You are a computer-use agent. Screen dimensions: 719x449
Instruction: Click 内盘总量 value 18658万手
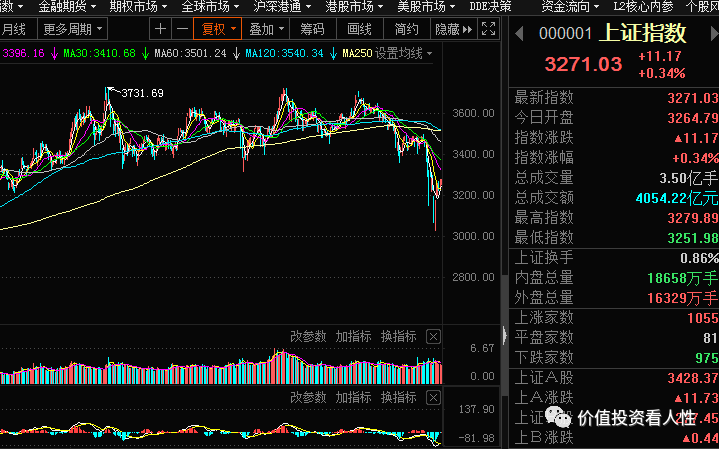click(x=683, y=278)
